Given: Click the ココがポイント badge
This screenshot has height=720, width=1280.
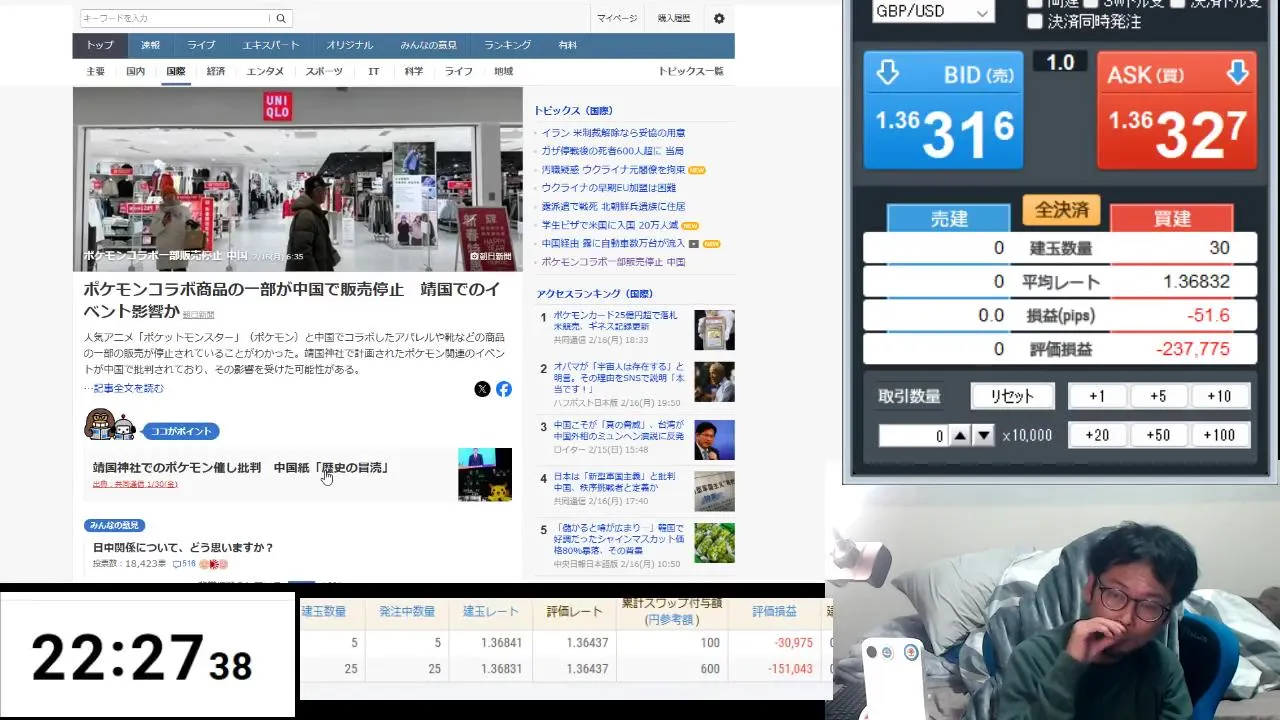Looking at the screenshot, I should pyautogui.click(x=181, y=431).
